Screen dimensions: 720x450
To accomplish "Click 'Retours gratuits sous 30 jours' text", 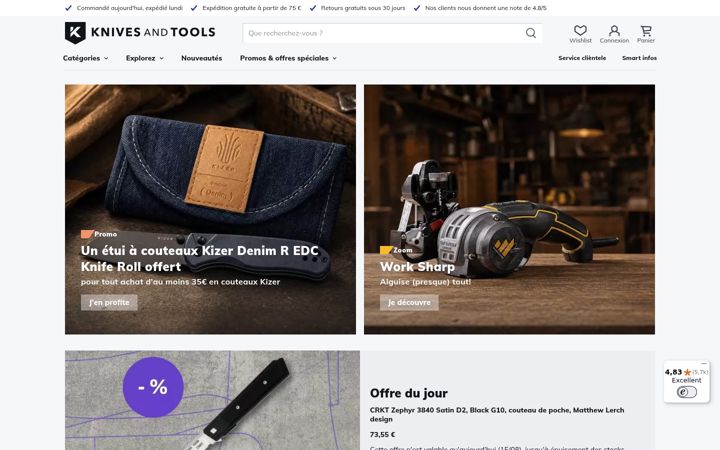I will [x=363, y=8].
